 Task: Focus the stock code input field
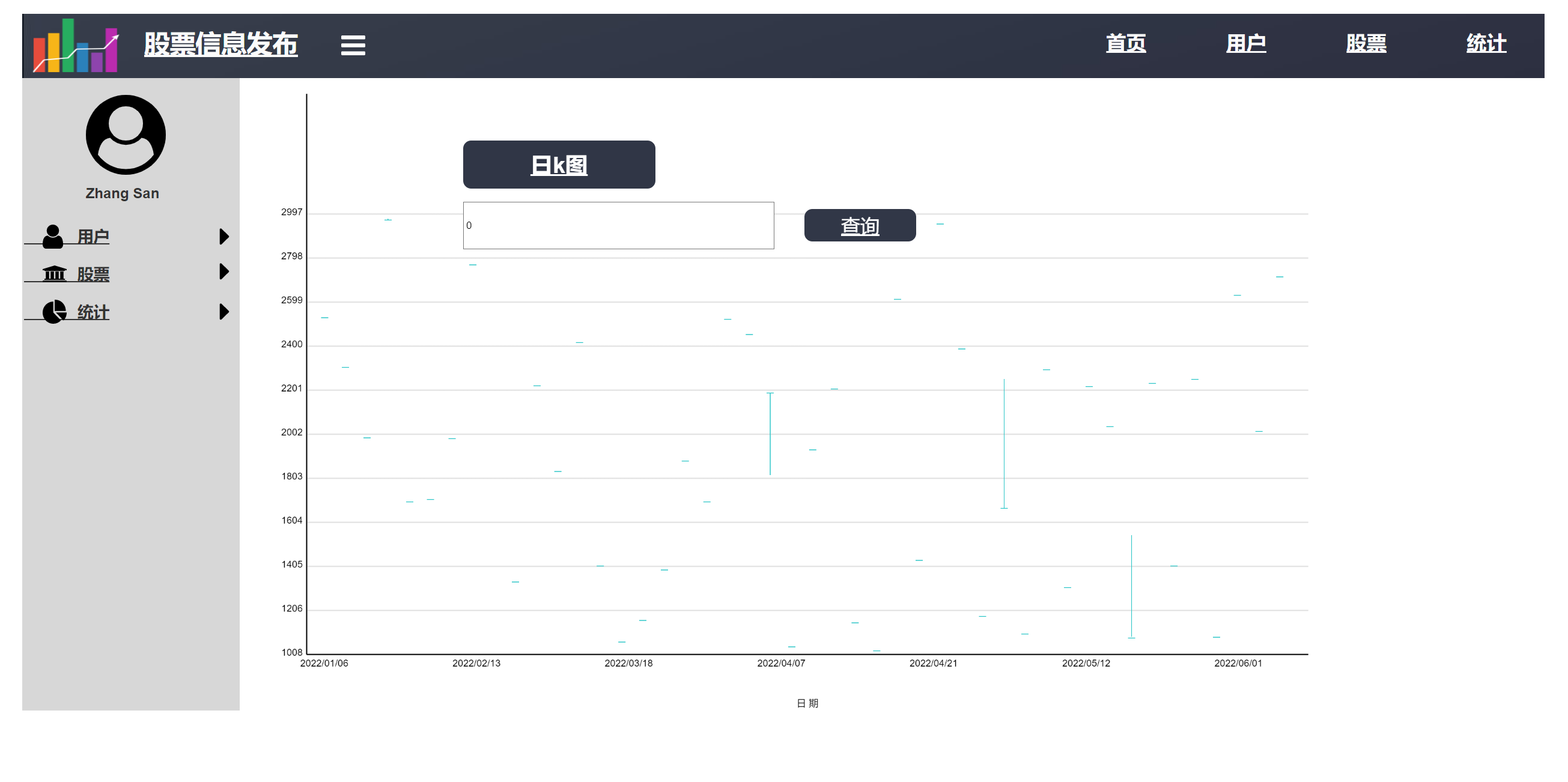click(618, 225)
